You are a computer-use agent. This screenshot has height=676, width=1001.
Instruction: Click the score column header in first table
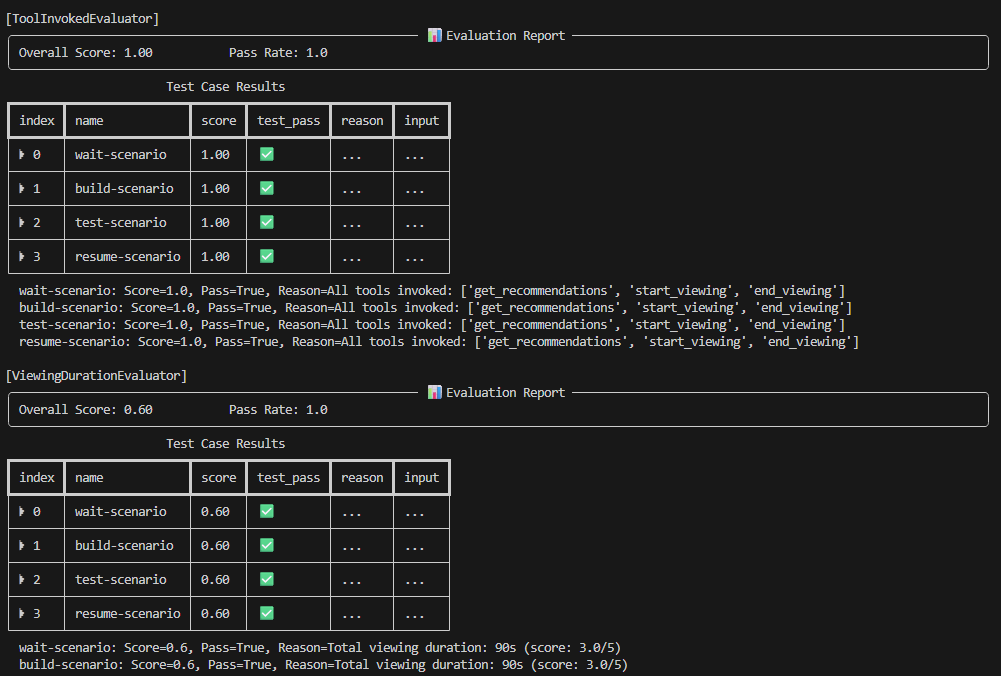(x=218, y=121)
